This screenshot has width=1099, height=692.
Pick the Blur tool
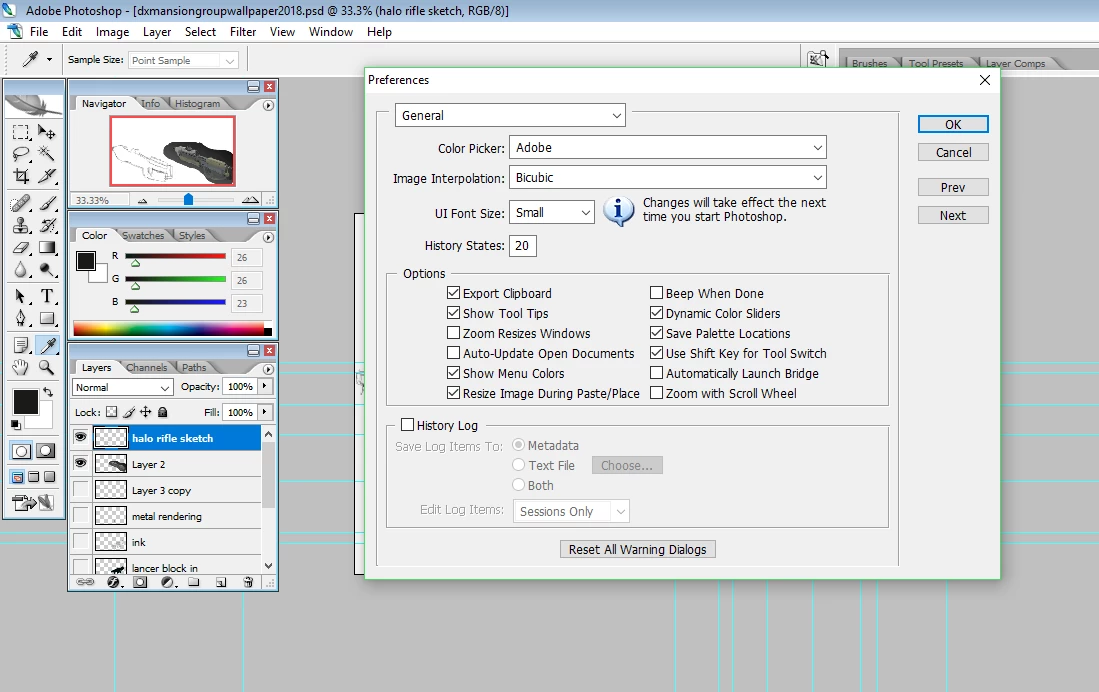pyautogui.click(x=21, y=269)
